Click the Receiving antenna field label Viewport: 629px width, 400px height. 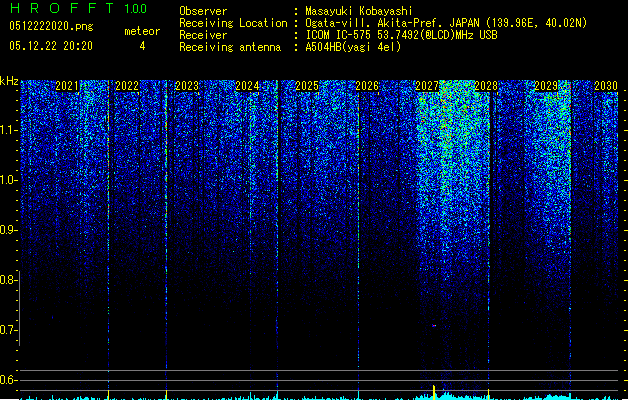(x=230, y=47)
